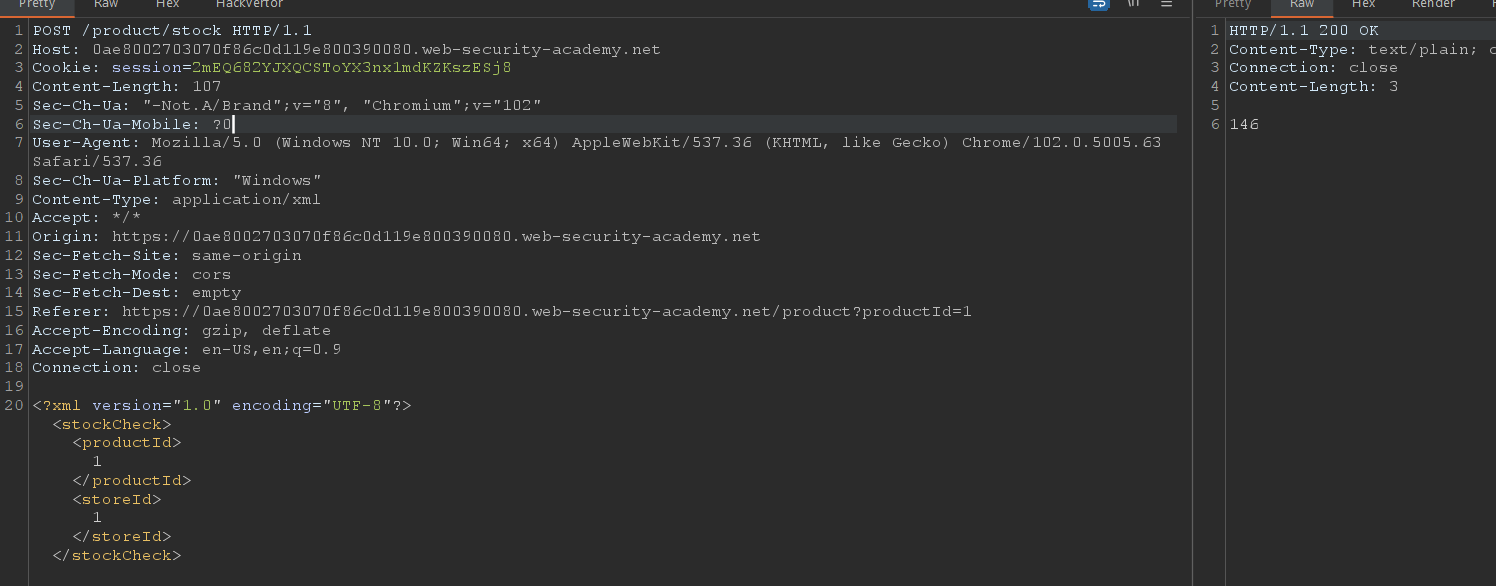Click the response body value 146
Image resolution: width=1496 pixels, height=586 pixels.
tap(1244, 125)
